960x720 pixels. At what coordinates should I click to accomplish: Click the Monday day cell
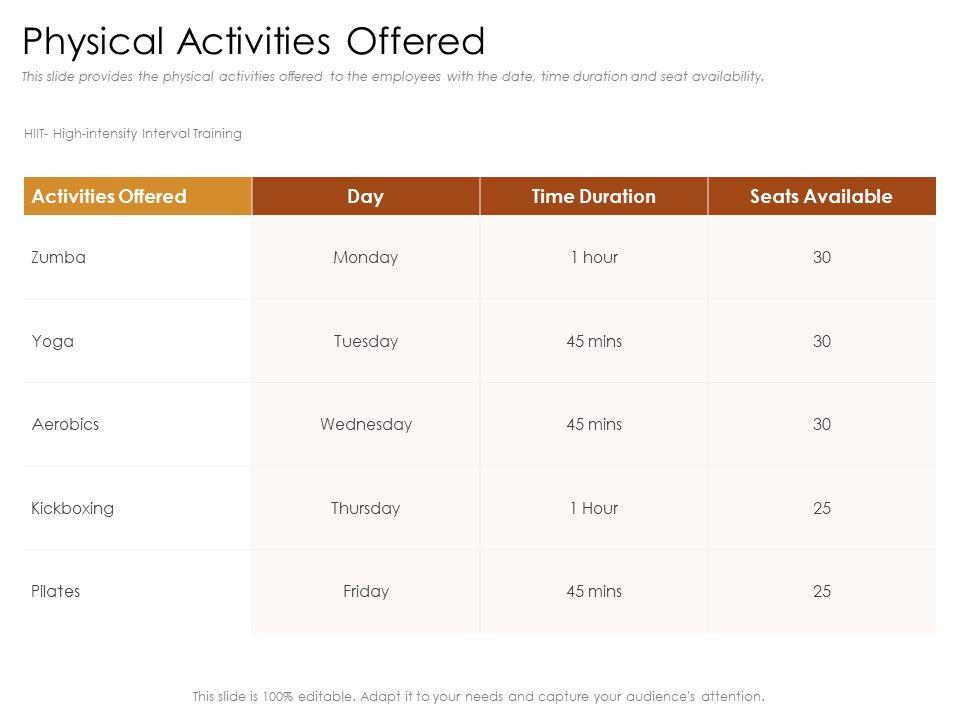pyautogui.click(x=365, y=257)
